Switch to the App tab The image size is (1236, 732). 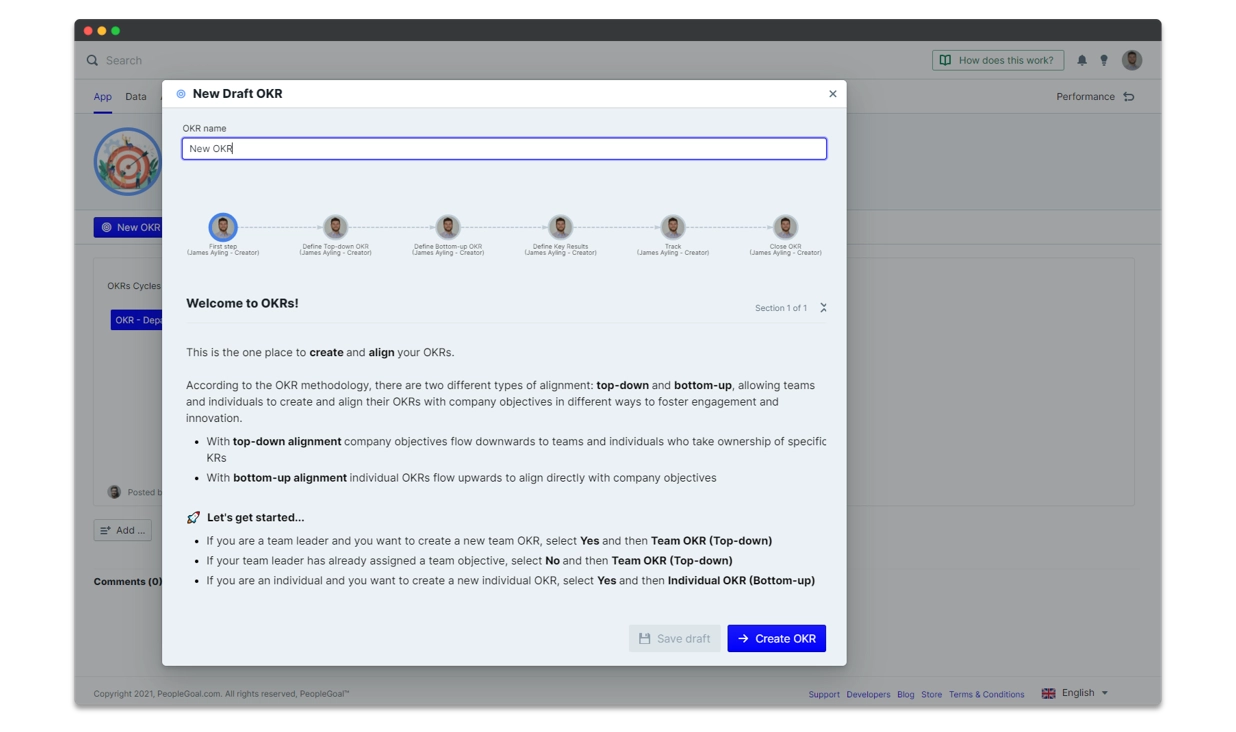102,96
